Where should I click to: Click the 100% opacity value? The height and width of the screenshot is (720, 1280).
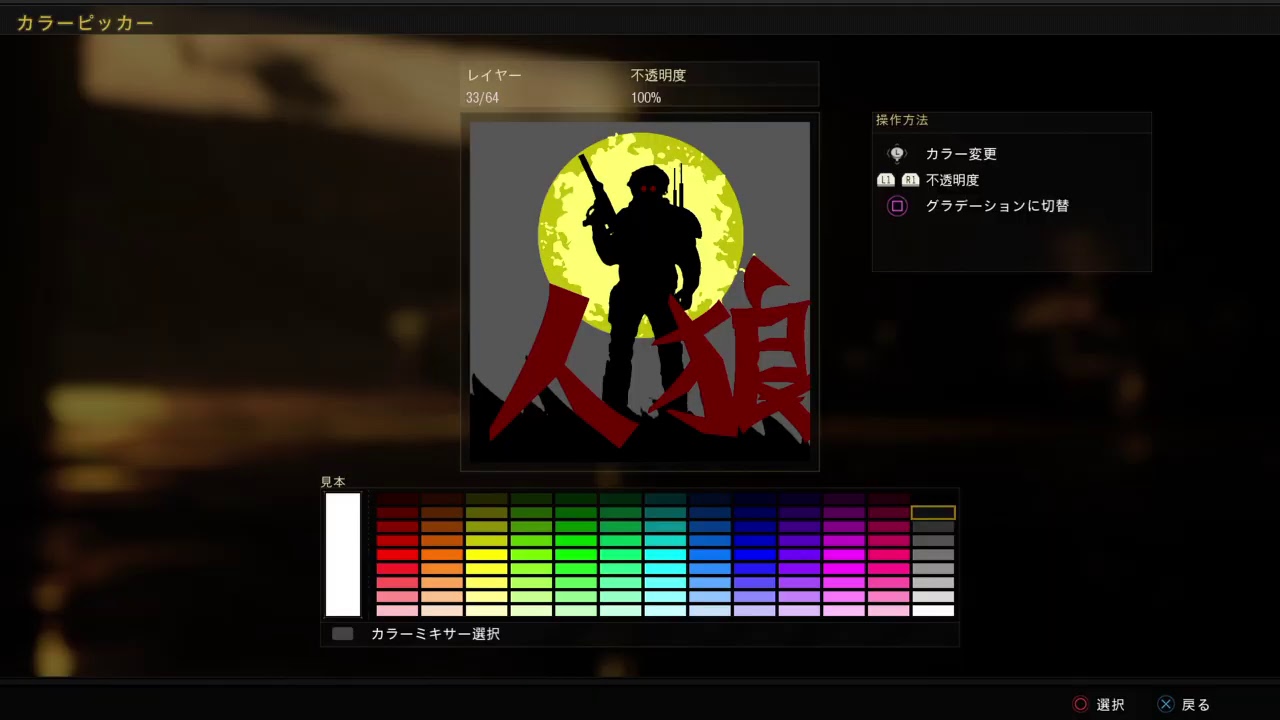point(646,98)
